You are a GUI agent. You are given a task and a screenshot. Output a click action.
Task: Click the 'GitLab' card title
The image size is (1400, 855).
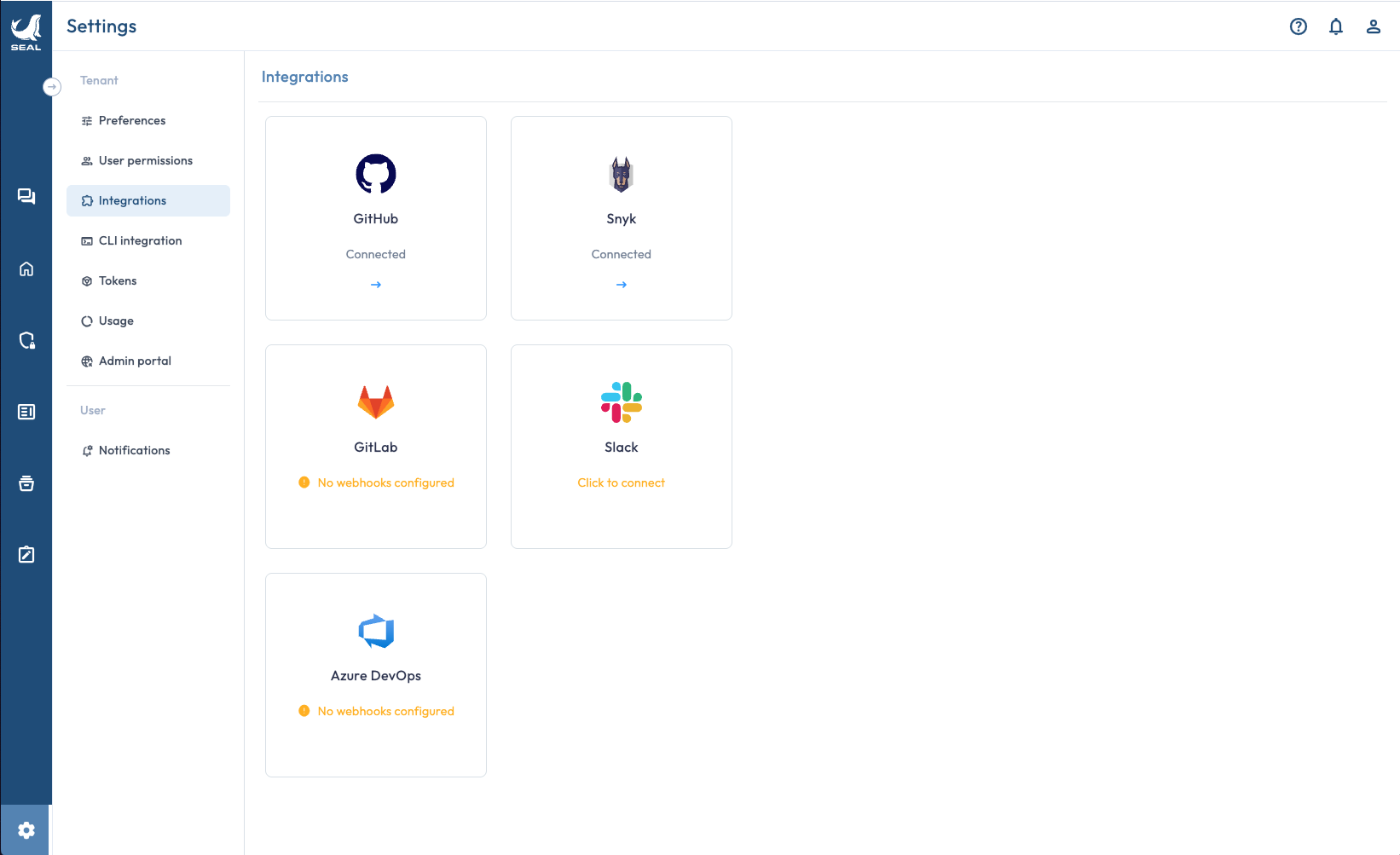tap(376, 447)
